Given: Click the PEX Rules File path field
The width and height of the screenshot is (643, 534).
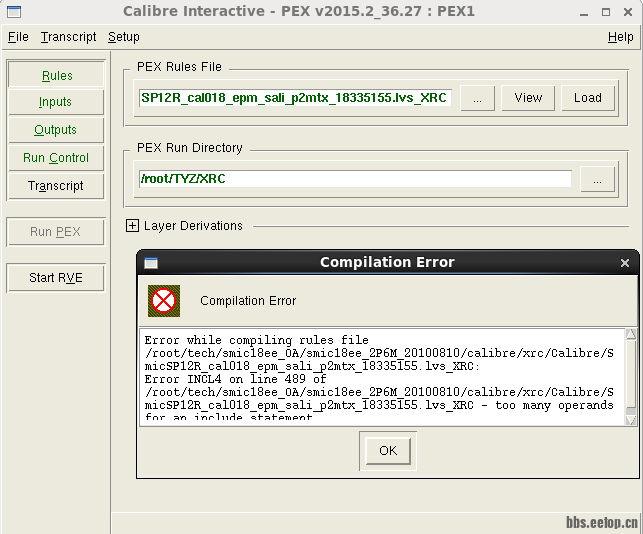Looking at the screenshot, I should [295, 98].
